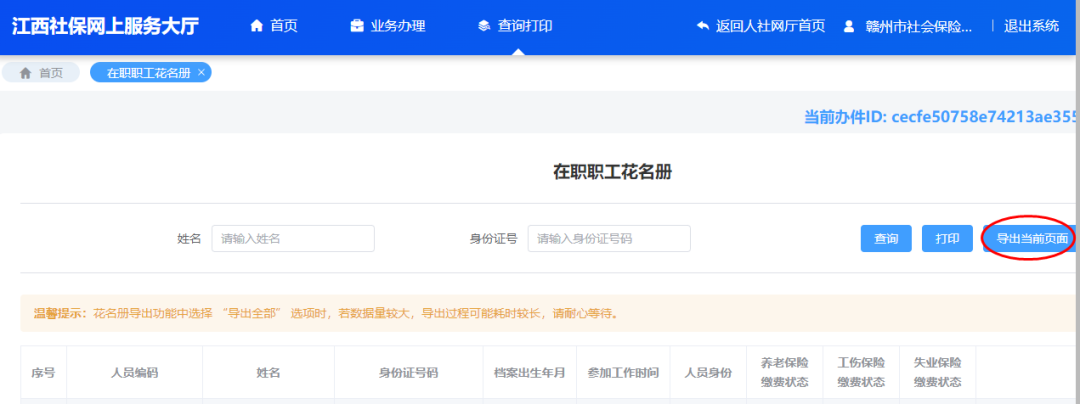Click the 温馨提示 notice text

[x=326, y=314]
